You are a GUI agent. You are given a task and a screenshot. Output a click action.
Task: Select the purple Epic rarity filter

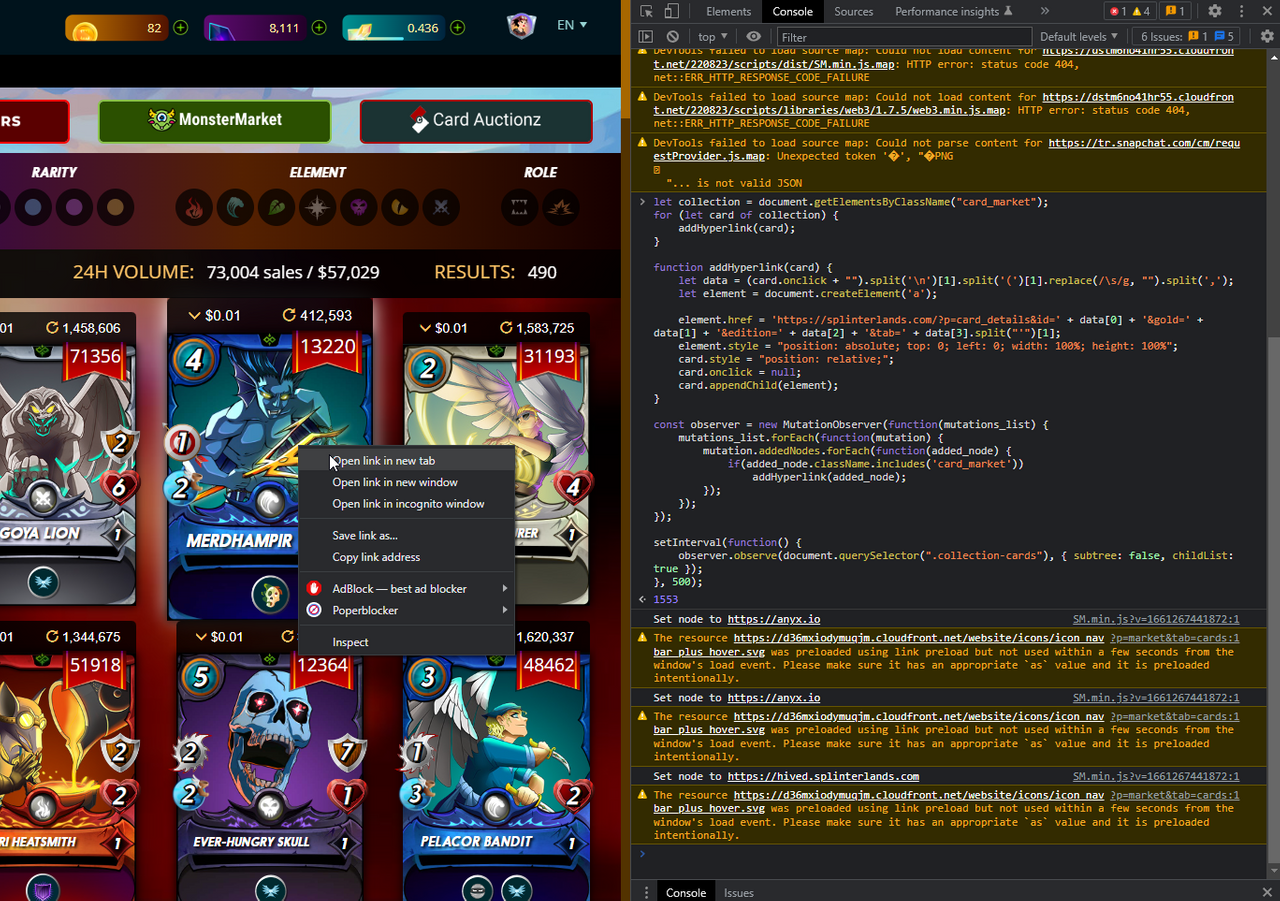[x=74, y=208]
